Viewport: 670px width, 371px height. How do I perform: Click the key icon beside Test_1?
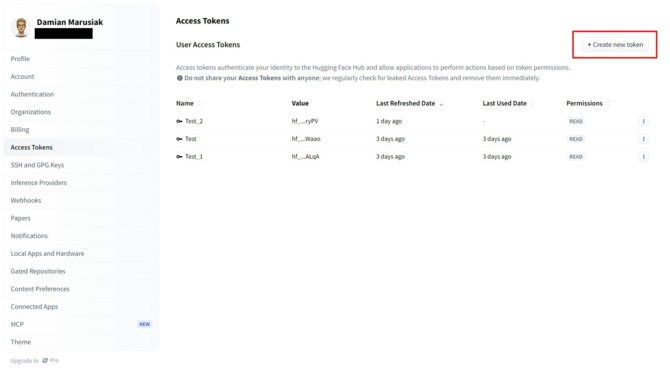[179, 157]
